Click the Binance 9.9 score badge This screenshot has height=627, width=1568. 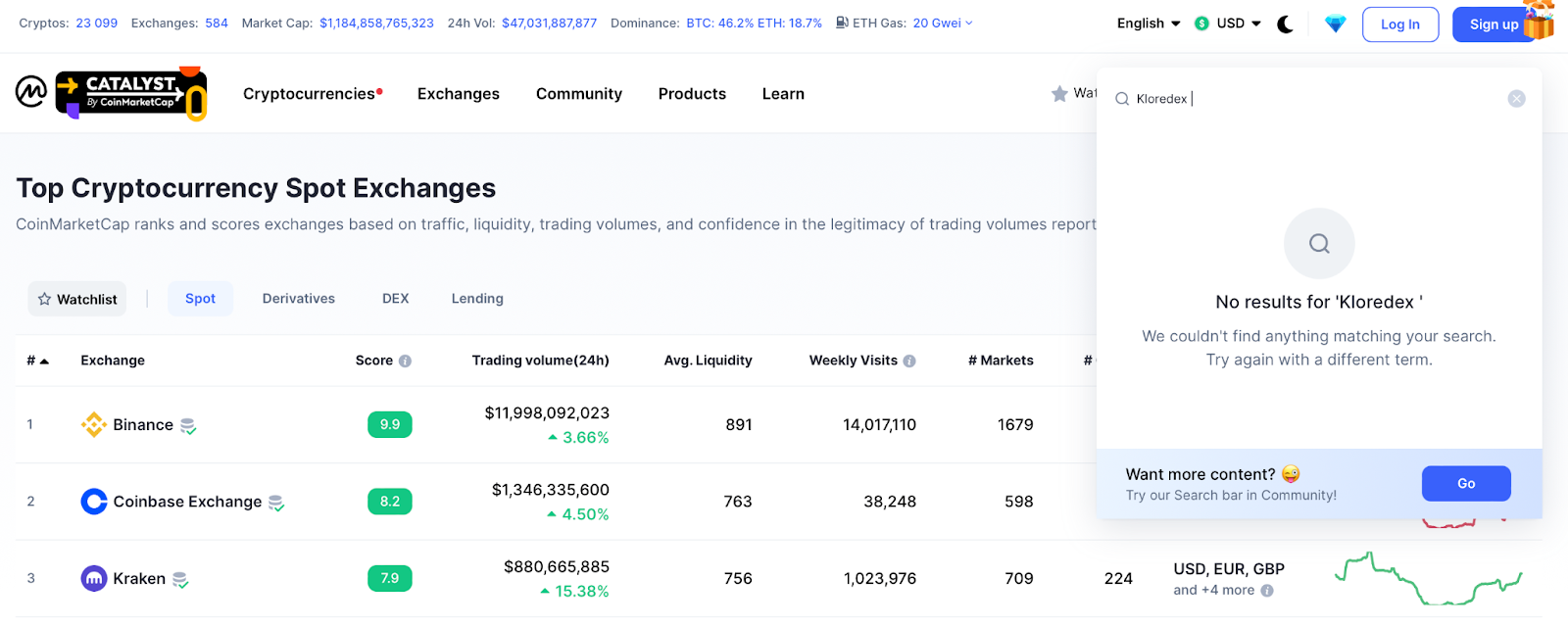[390, 424]
